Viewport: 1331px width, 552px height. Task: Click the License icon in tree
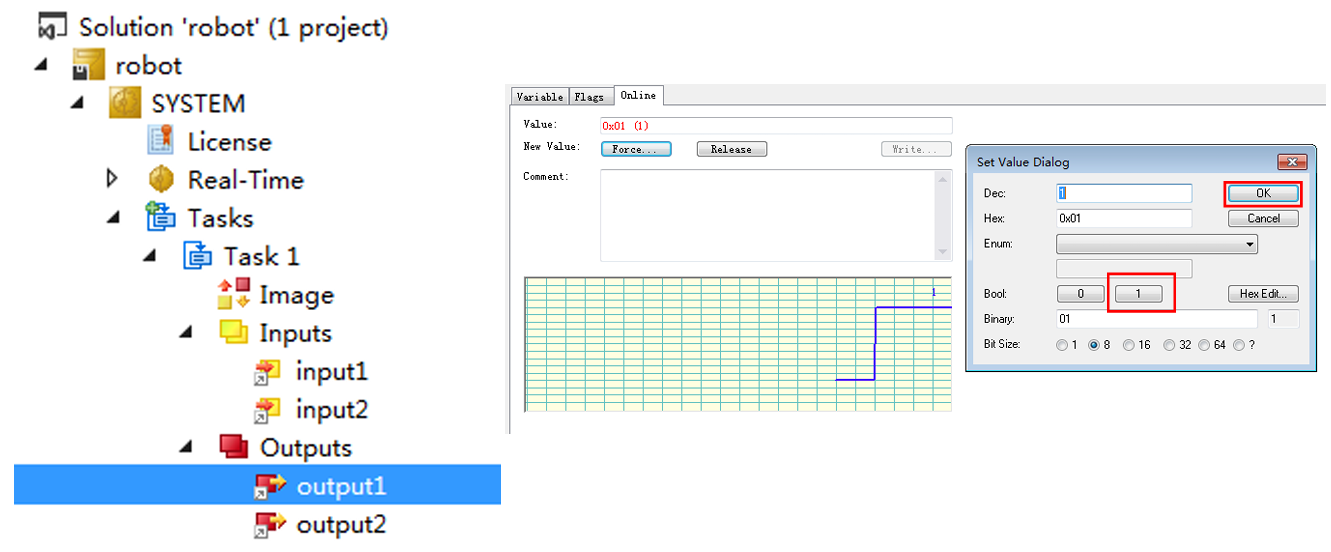[161, 142]
